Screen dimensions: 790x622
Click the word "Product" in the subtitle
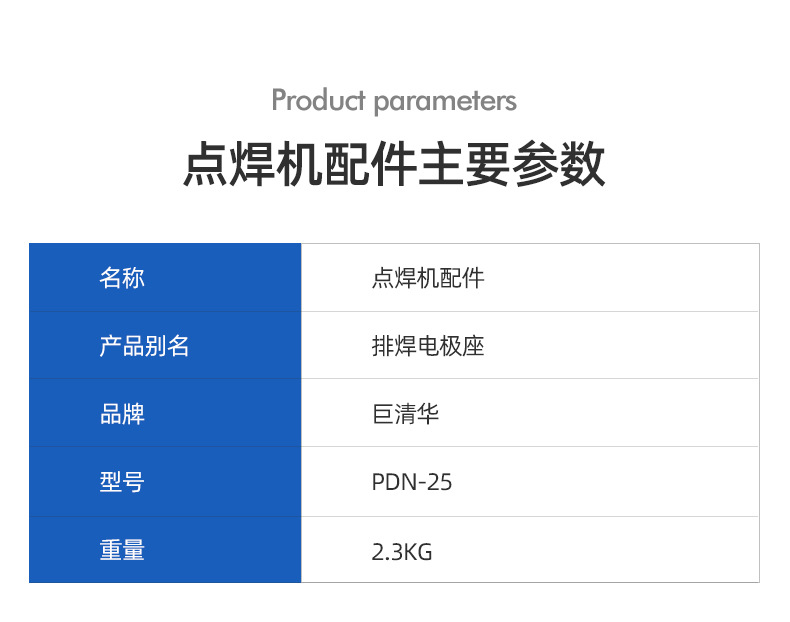pos(319,101)
